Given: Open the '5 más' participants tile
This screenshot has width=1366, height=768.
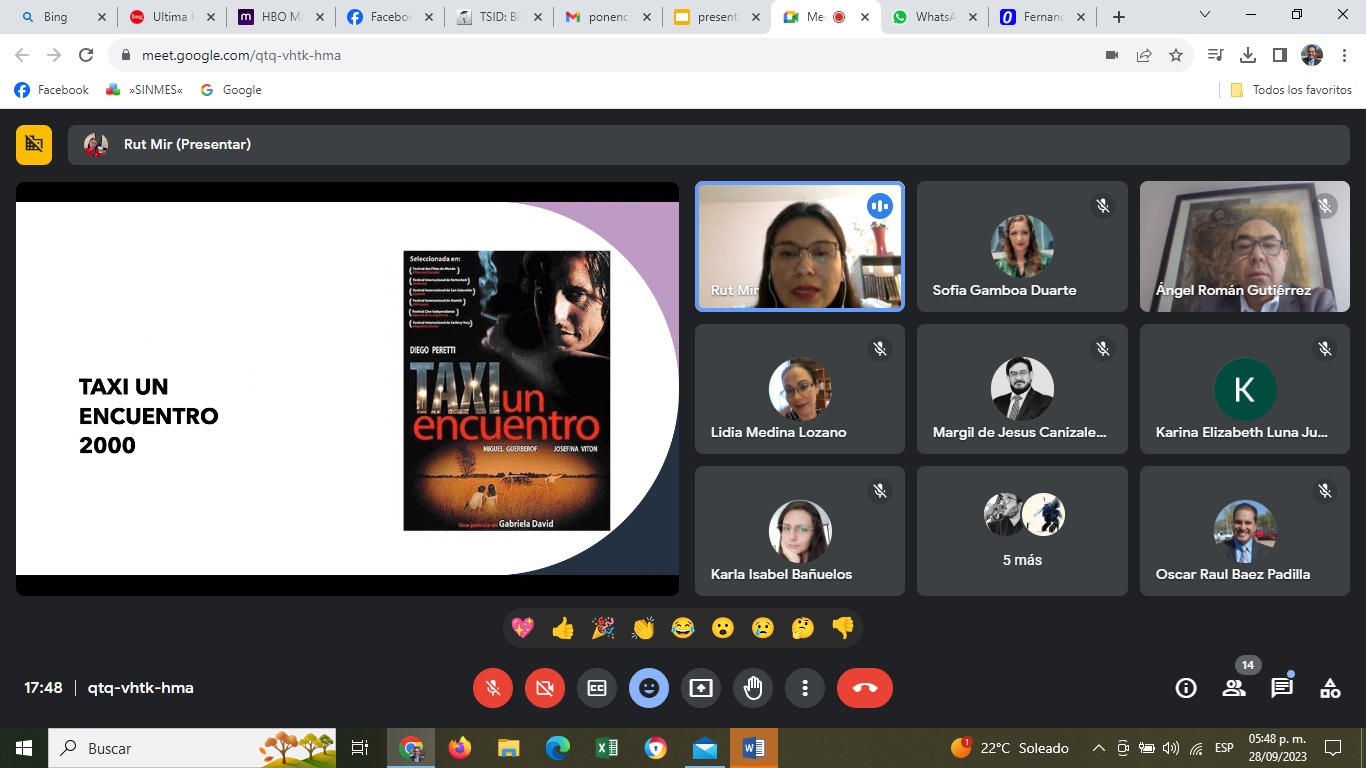Looking at the screenshot, I should tap(1022, 531).
